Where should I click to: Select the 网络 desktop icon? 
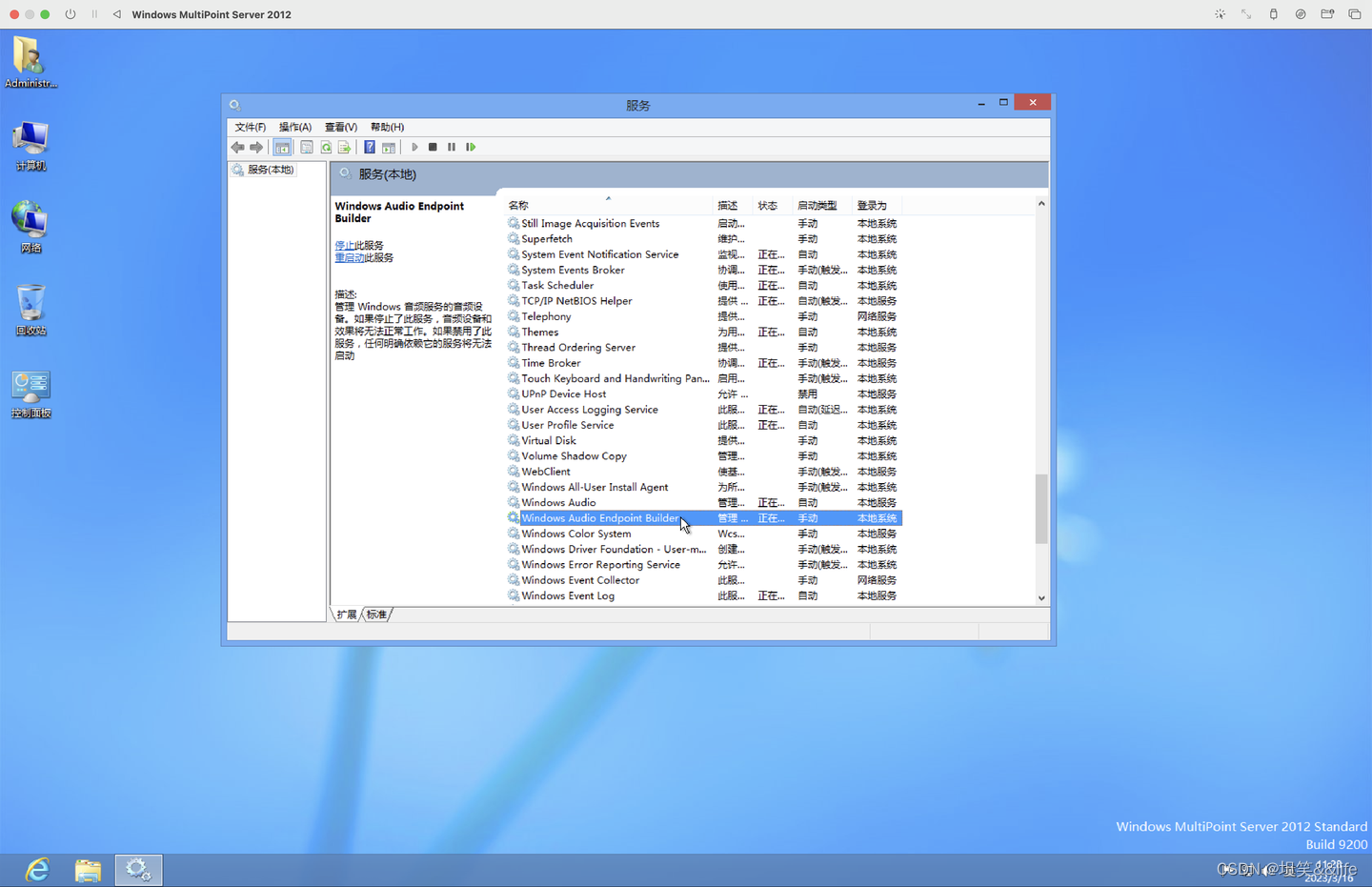[30, 227]
